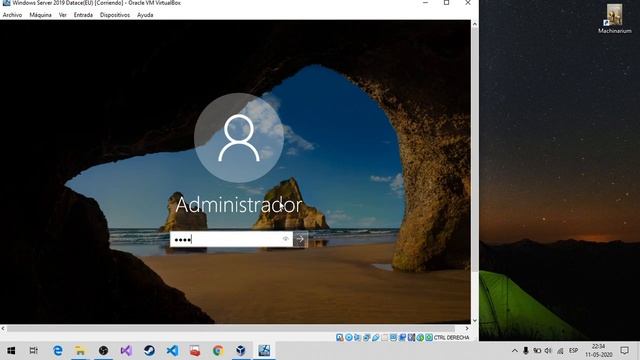This screenshot has height=360, width=640.
Task: Open the Machinarium desktop shortcut
Action: tap(614, 19)
